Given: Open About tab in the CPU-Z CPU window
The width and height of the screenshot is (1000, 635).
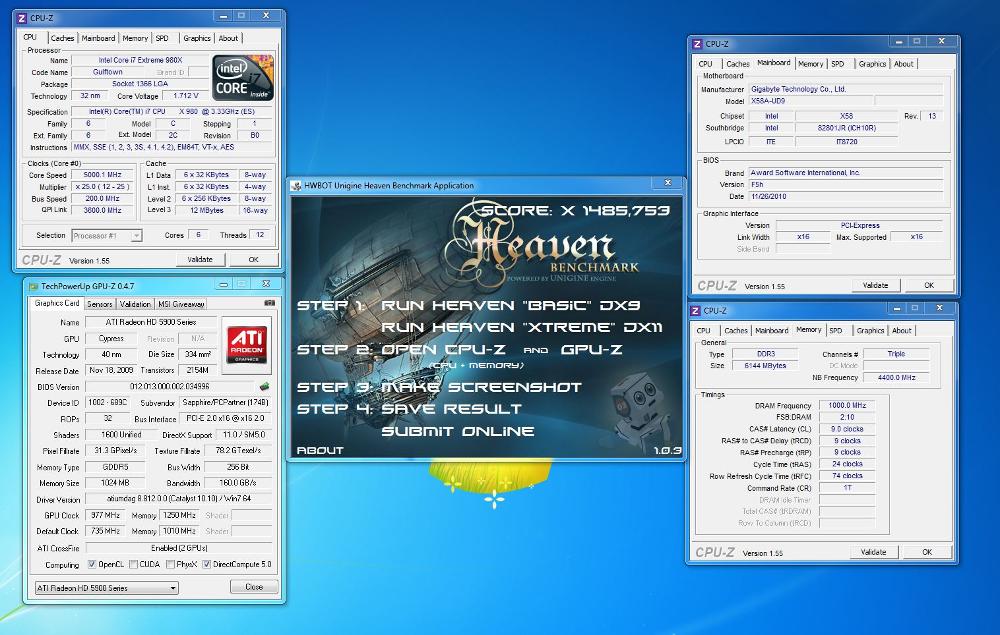Looking at the screenshot, I should (228, 38).
